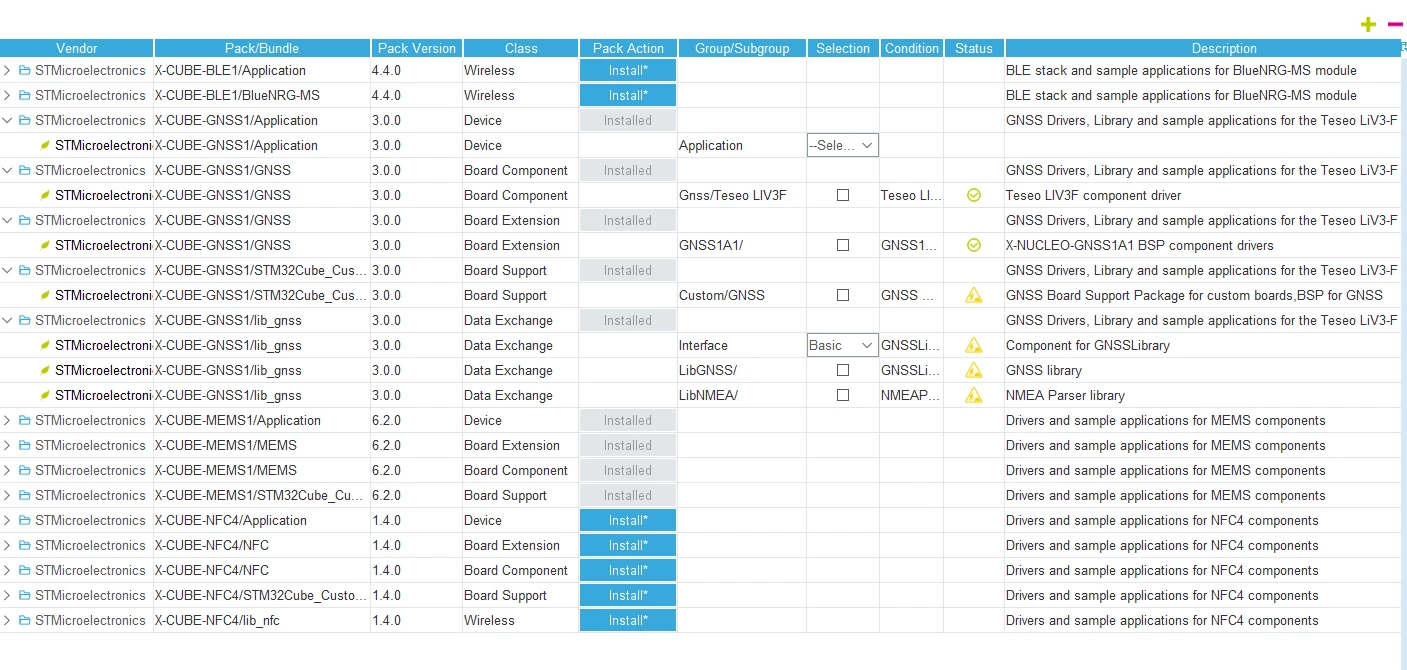Click the Pack/Bundle column header
Viewport: 1407px width, 670px height.
[262, 48]
